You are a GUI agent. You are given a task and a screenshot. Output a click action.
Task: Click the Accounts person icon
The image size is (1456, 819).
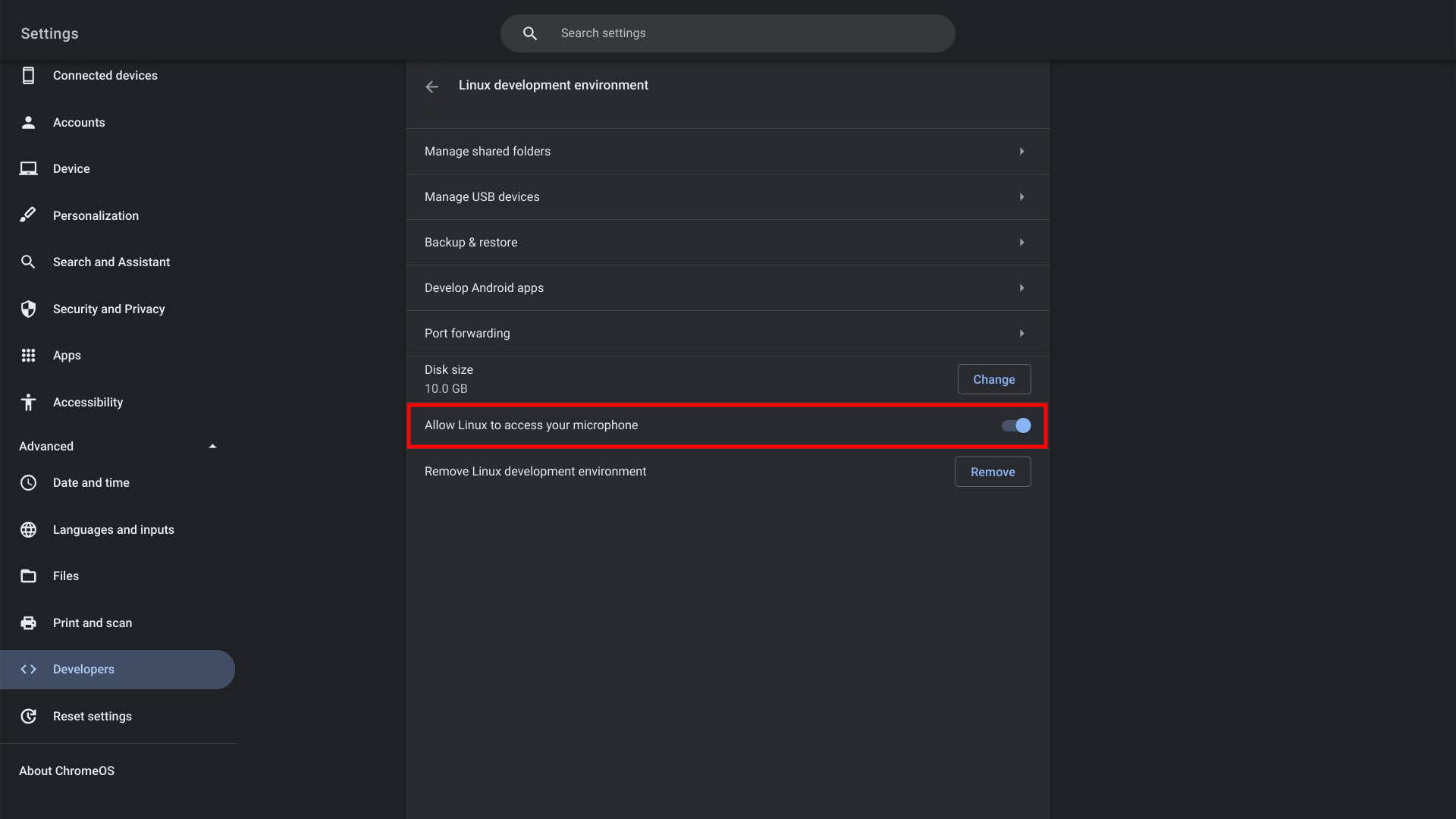[x=28, y=123]
